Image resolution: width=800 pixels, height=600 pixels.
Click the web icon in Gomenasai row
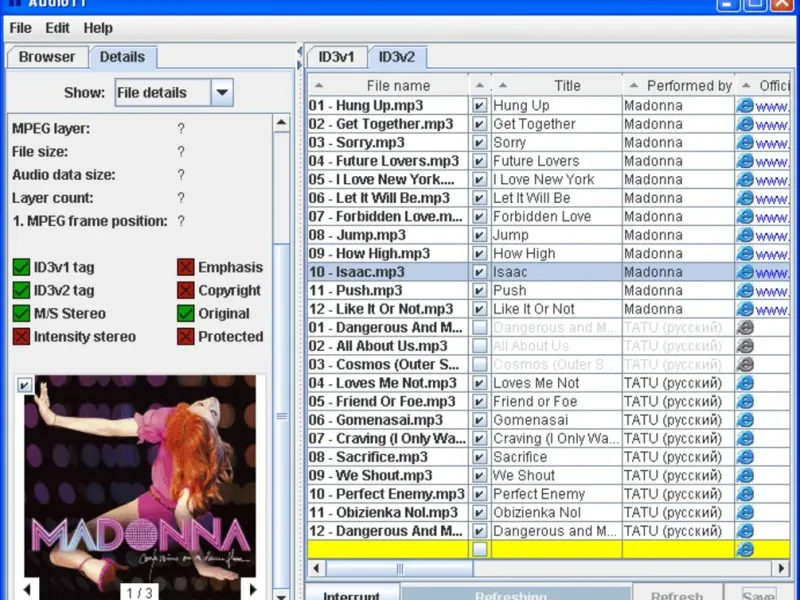745,420
